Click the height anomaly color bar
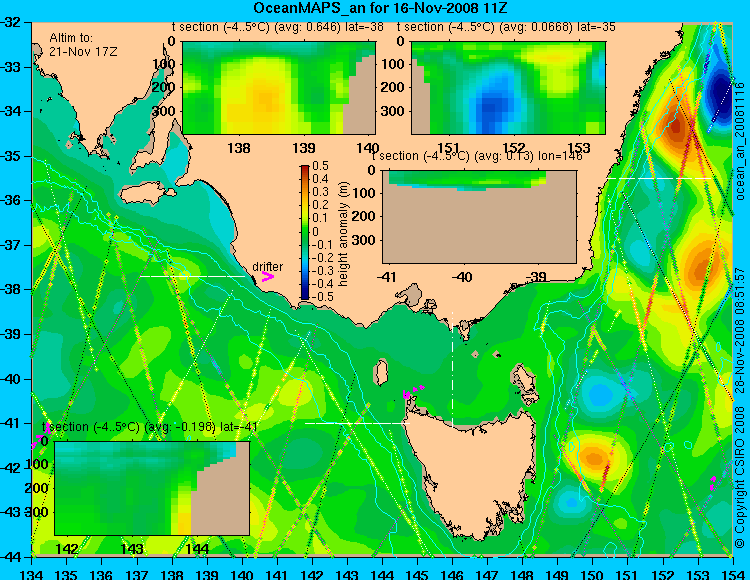This screenshot has height=580, width=750. (x=305, y=232)
